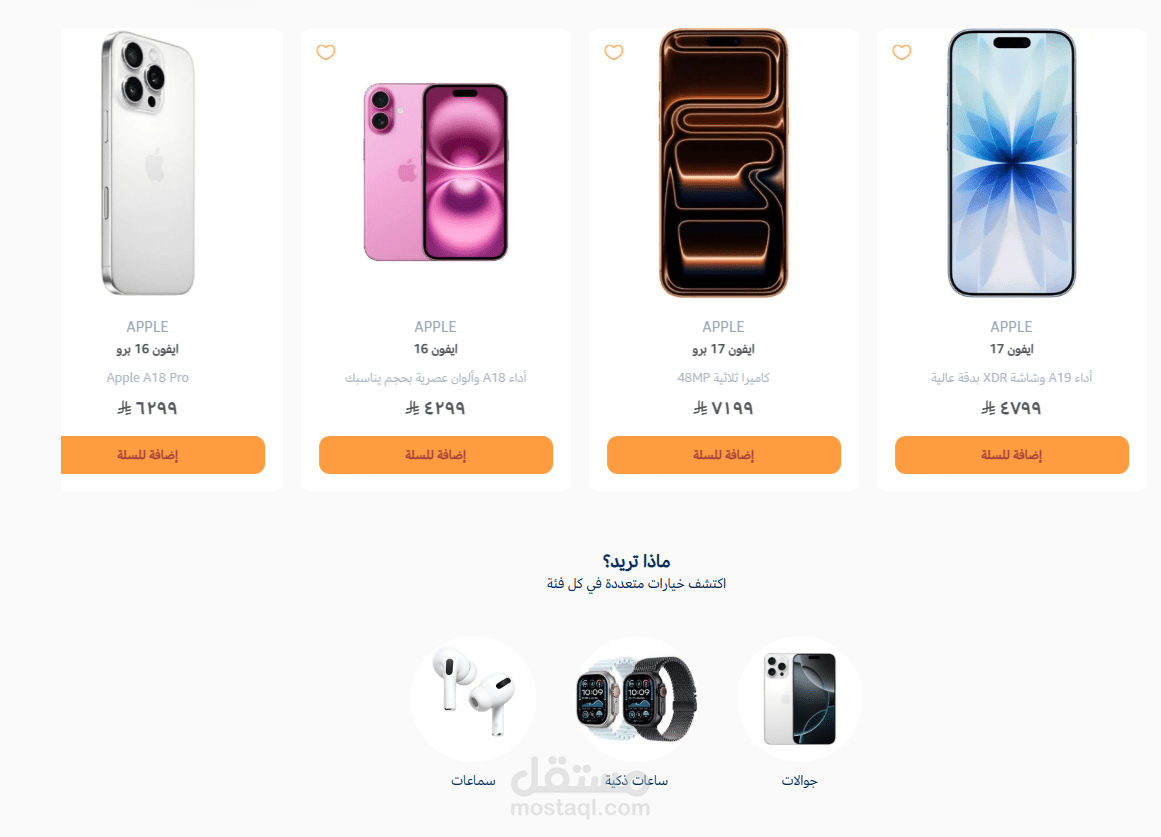Toggle wishlist heart on iPhone 17 Pro card
This screenshot has width=1161, height=837.
pos(614,52)
